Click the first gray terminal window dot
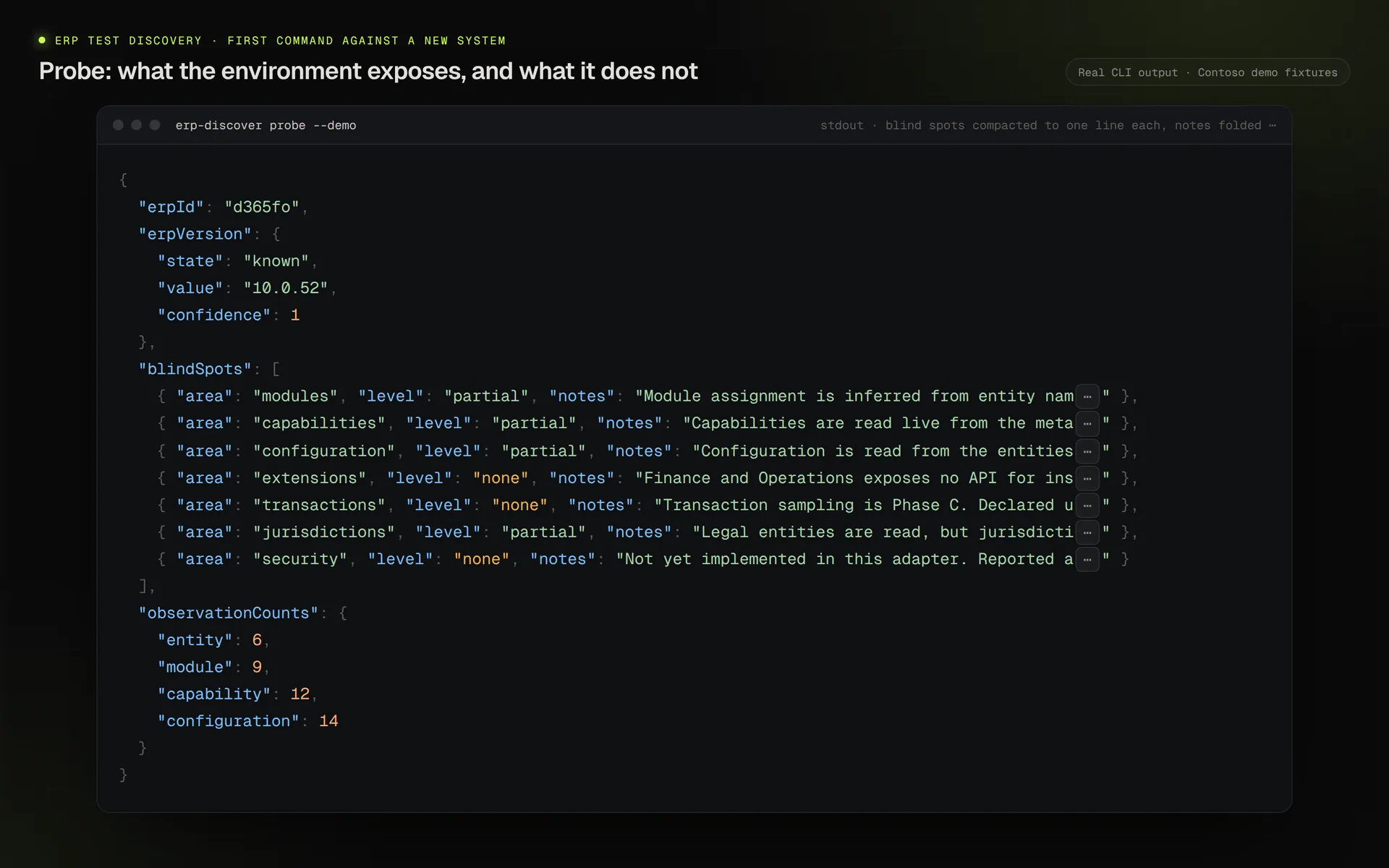Viewport: 1389px width, 868px height. point(118,125)
